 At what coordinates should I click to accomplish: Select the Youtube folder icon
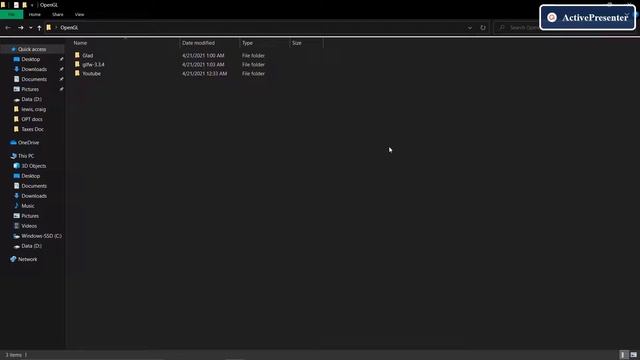tap(77, 73)
